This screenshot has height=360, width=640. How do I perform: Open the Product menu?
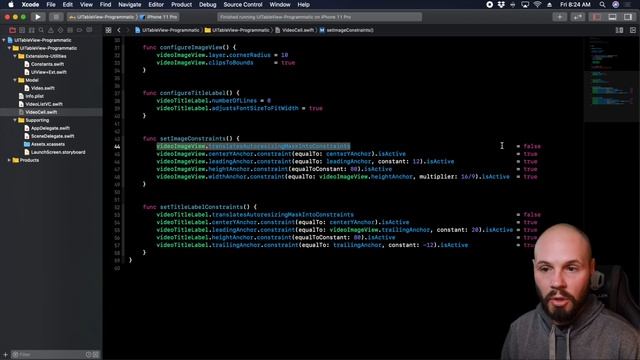coord(181,4)
